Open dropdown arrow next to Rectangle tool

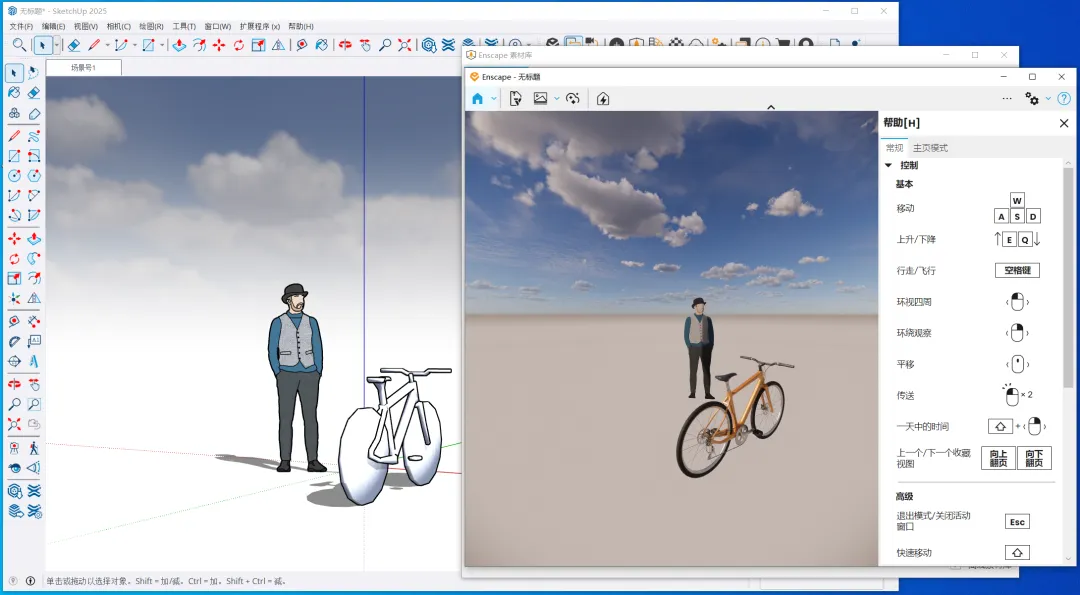(x=163, y=45)
